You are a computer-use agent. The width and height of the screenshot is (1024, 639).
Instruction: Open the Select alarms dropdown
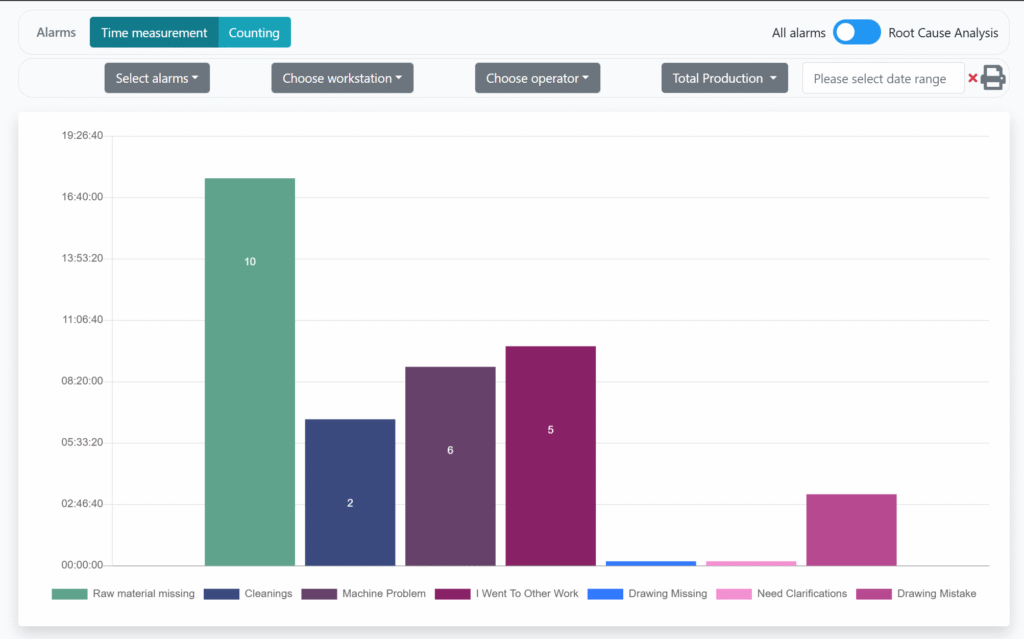tap(157, 78)
